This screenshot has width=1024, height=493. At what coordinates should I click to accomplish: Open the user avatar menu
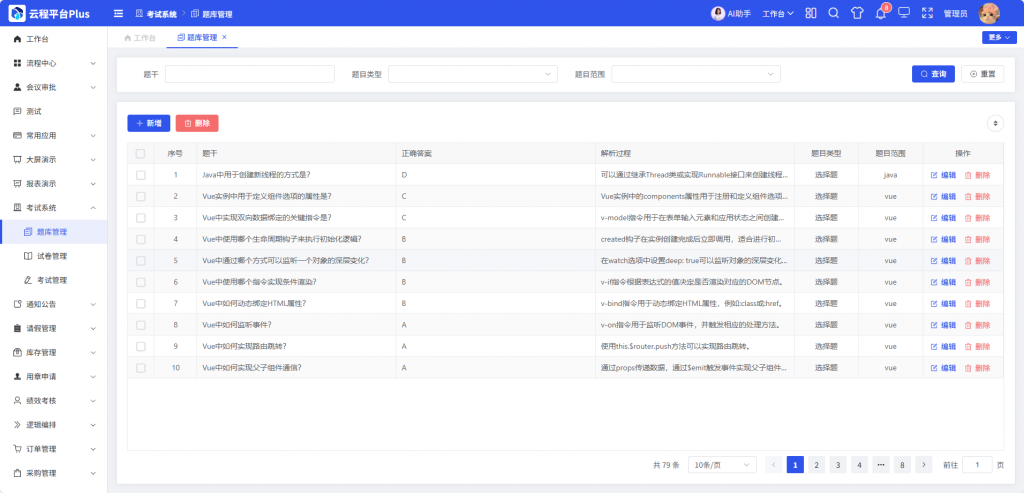point(989,13)
